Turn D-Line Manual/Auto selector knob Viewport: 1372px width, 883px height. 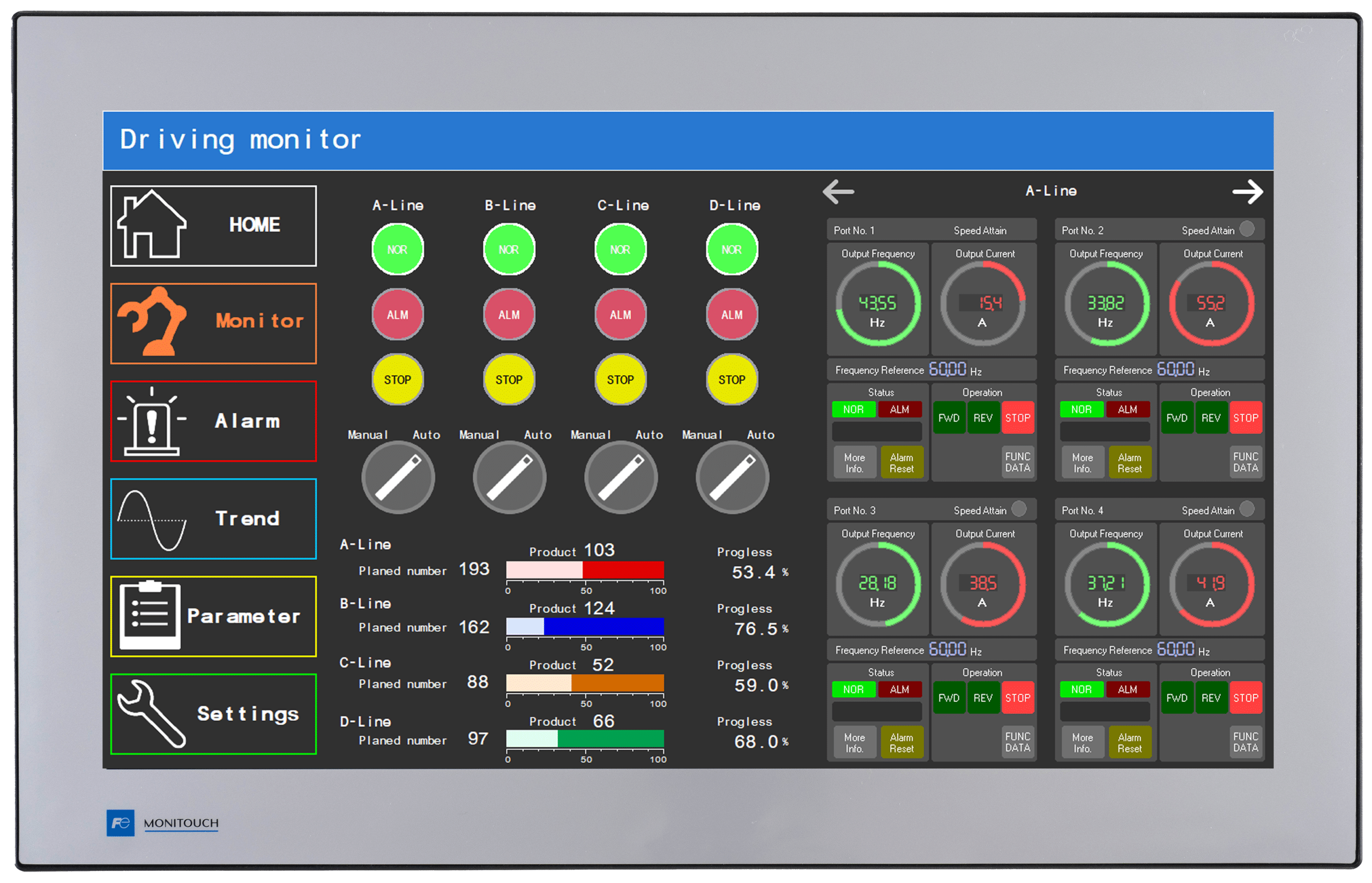(x=732, y=477)
